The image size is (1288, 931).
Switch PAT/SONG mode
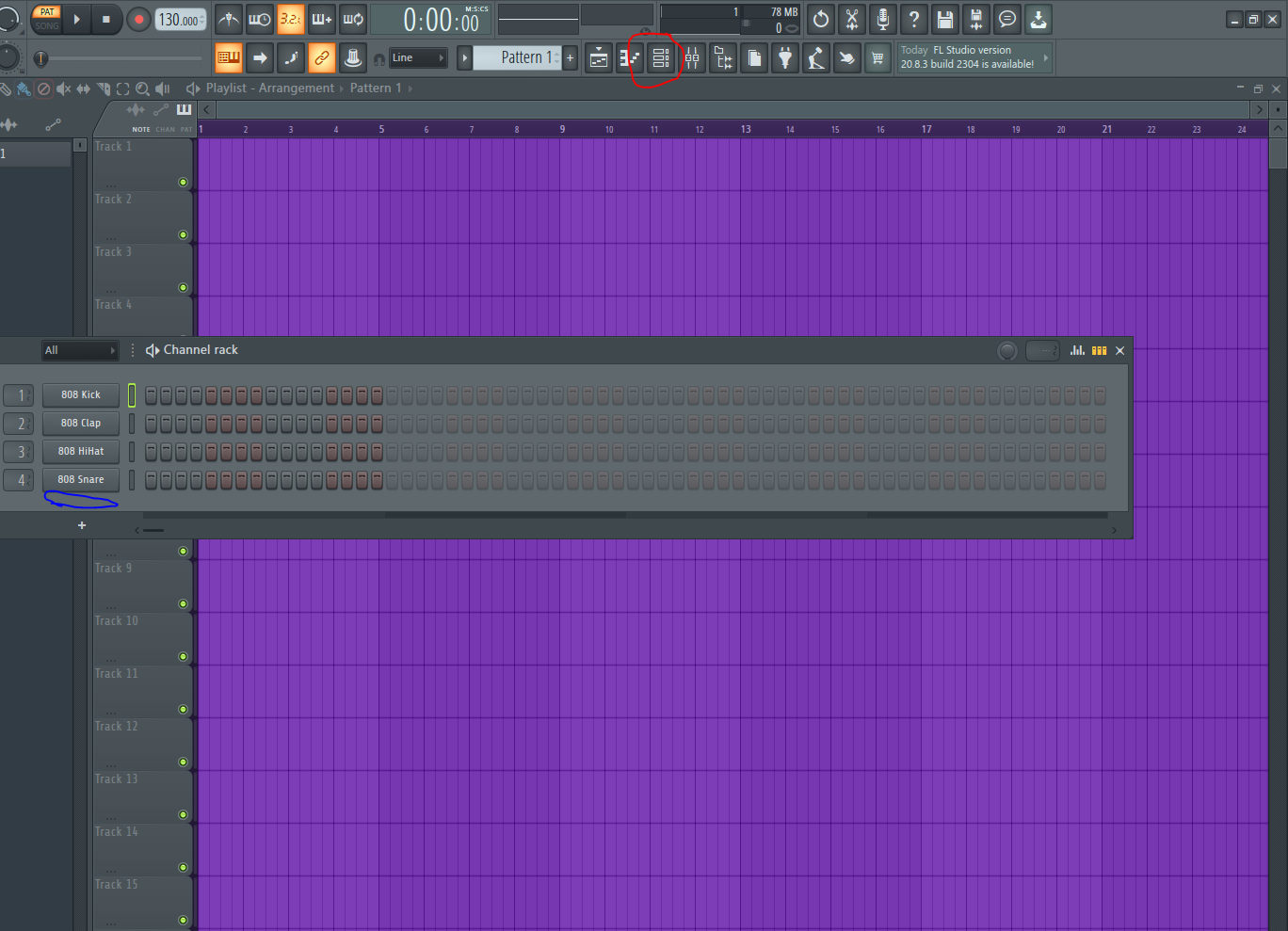point(47,19)
